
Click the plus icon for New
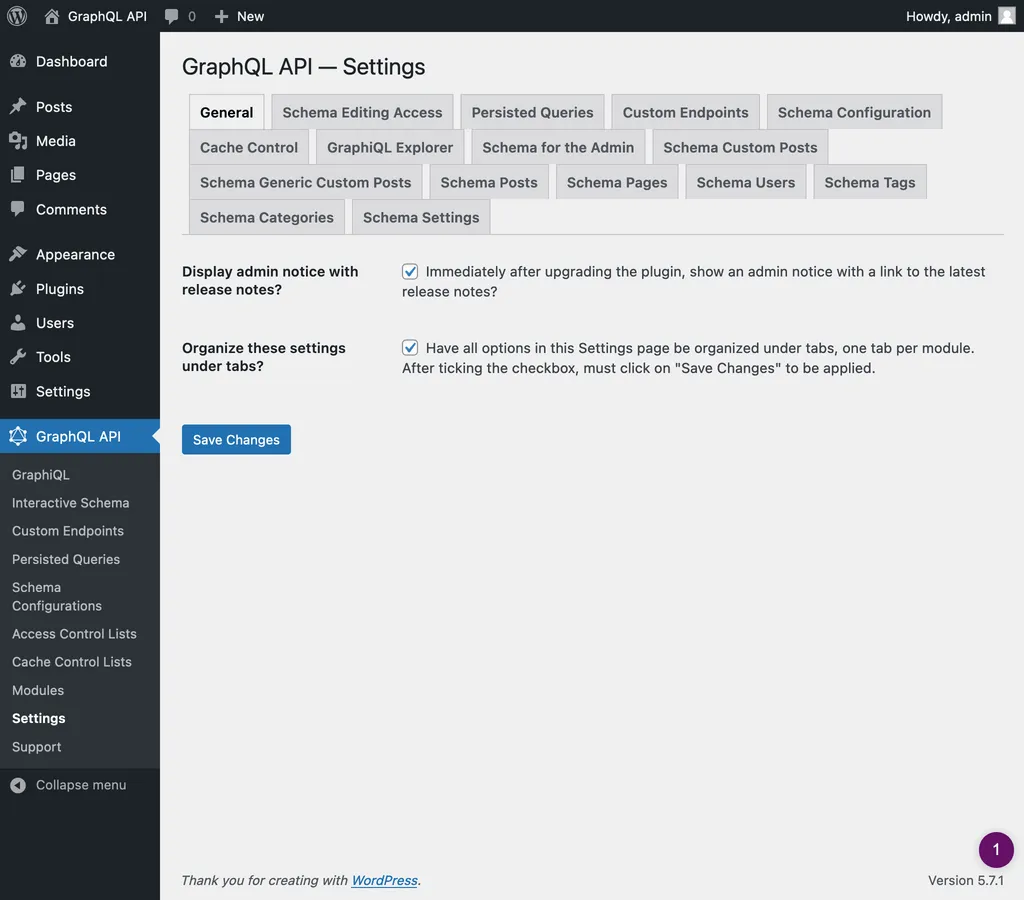click(x=221, y=16)
